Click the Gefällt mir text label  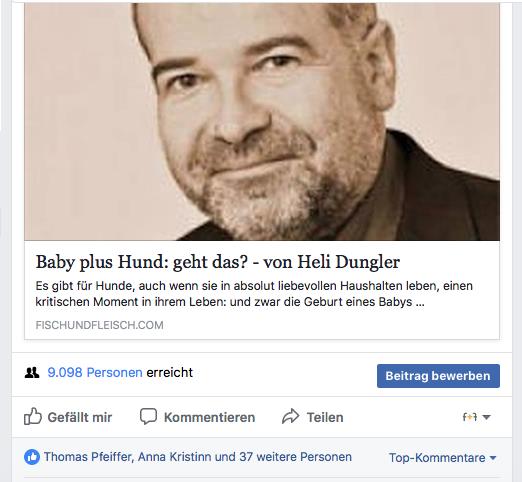pyautogui.click(x=80, y=417)
